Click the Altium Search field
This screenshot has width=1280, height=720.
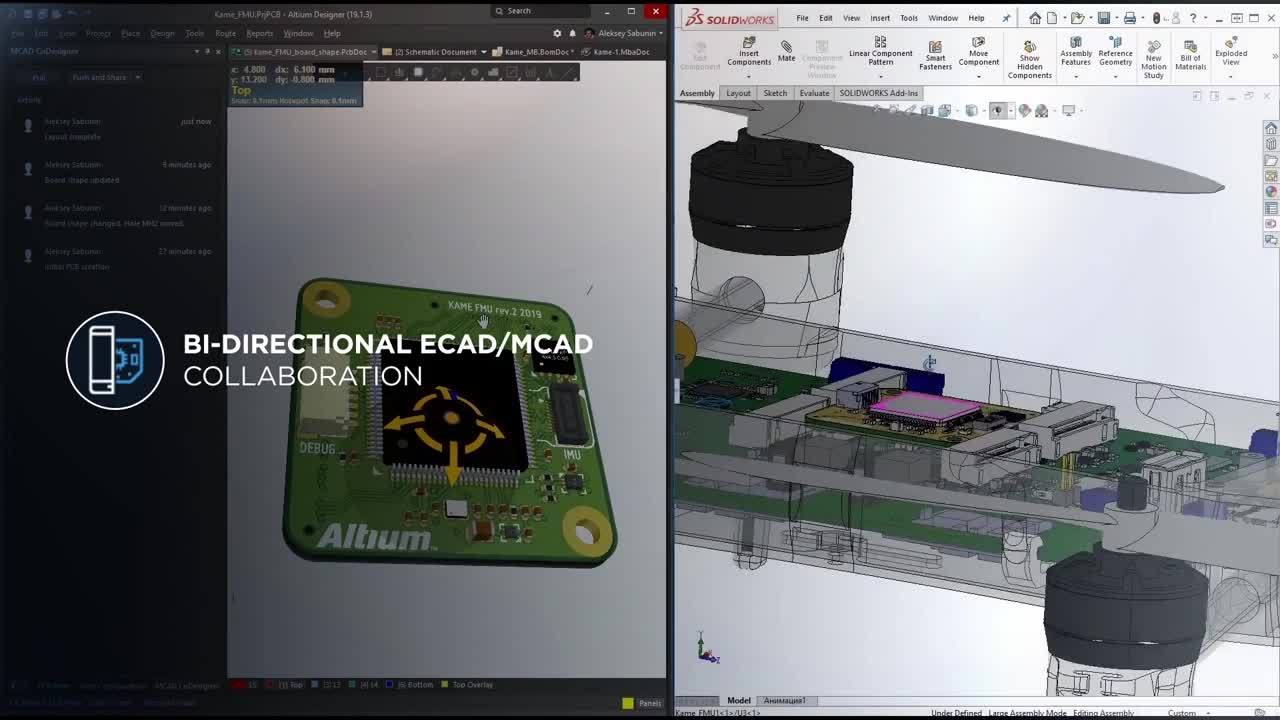point(540,11)
